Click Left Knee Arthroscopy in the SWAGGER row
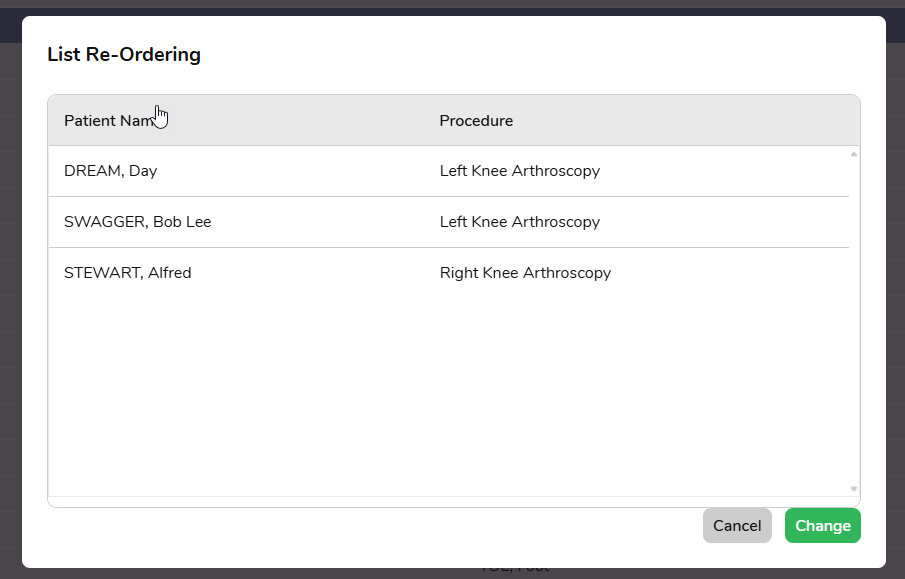This screenshot has width=905, height=579. tap(520, 222)
